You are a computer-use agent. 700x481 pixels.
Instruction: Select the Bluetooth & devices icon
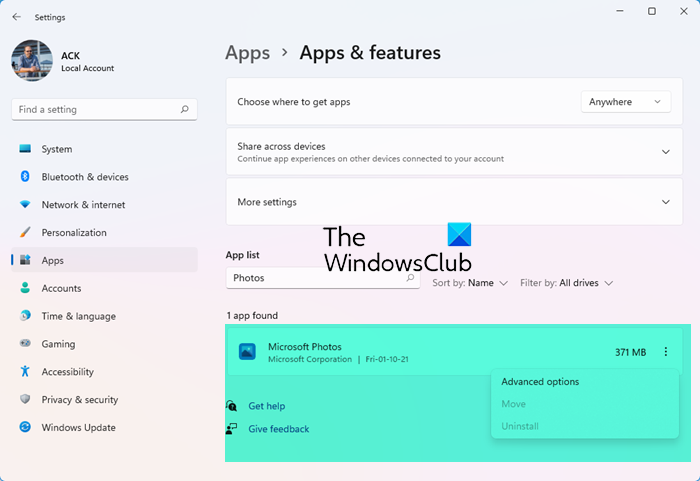point(25,176)
